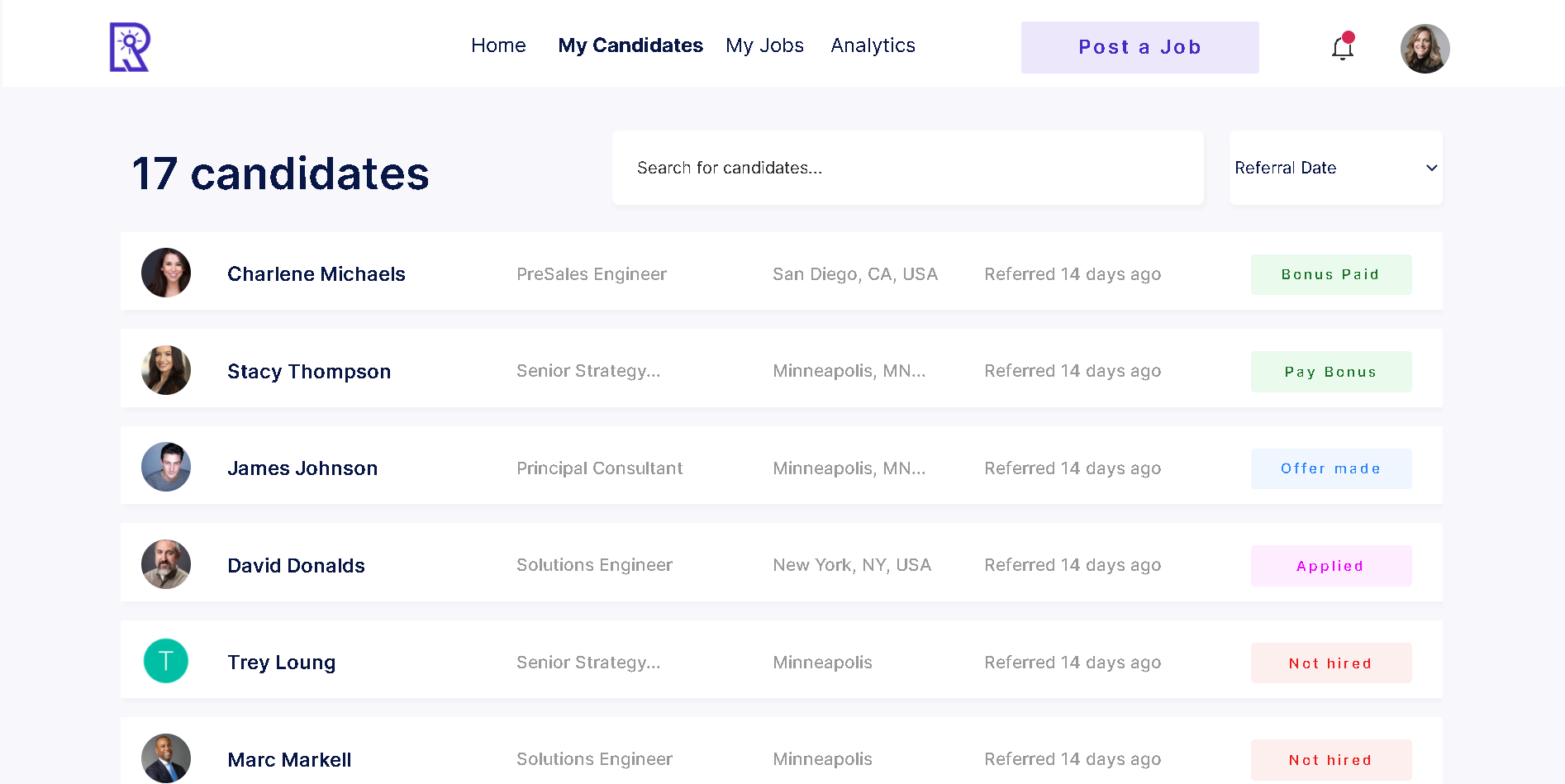Click the Post a Job button
1565x784 pixels.
tap(1139, 47)
